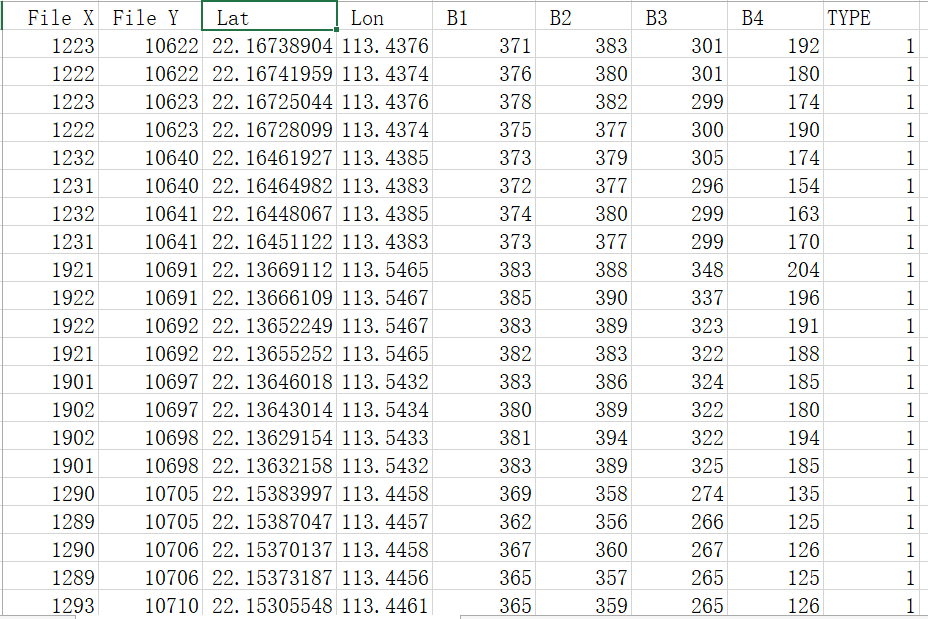
Task: Click B3 value 305
Action: [x=679, y=157]
